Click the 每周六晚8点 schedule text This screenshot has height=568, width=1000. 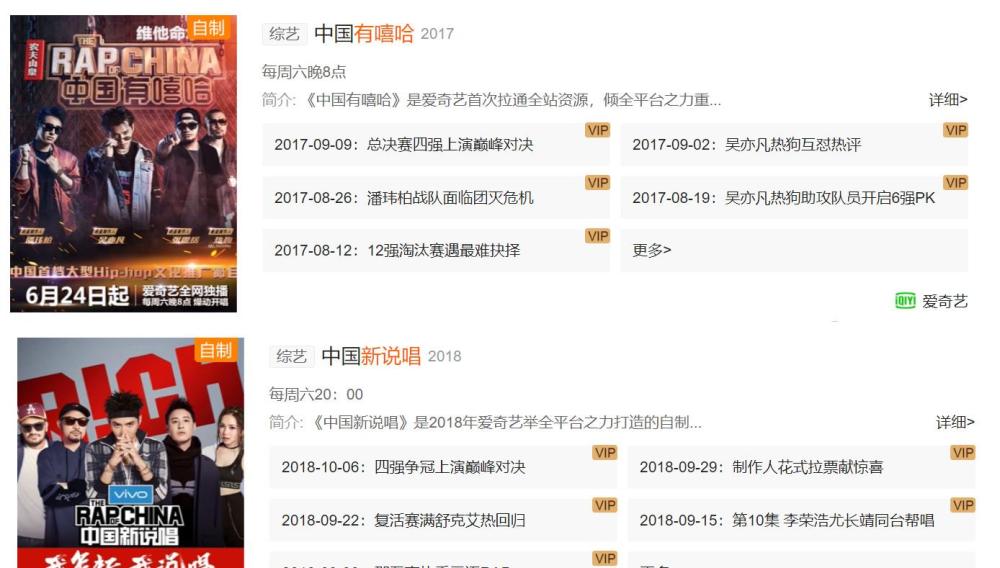[304, 72]
